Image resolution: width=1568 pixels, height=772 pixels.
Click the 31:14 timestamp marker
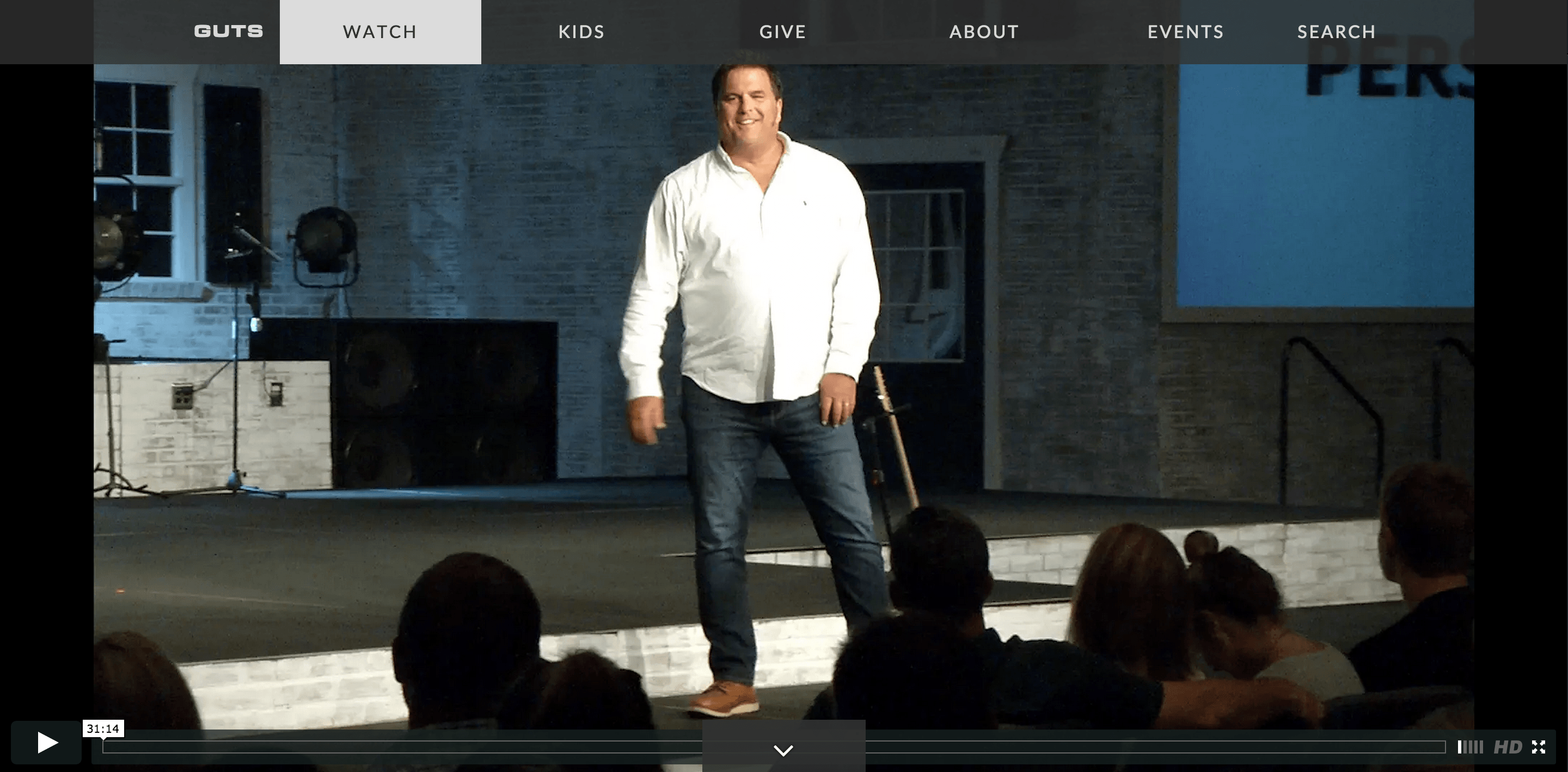click(x=103, y=729)
